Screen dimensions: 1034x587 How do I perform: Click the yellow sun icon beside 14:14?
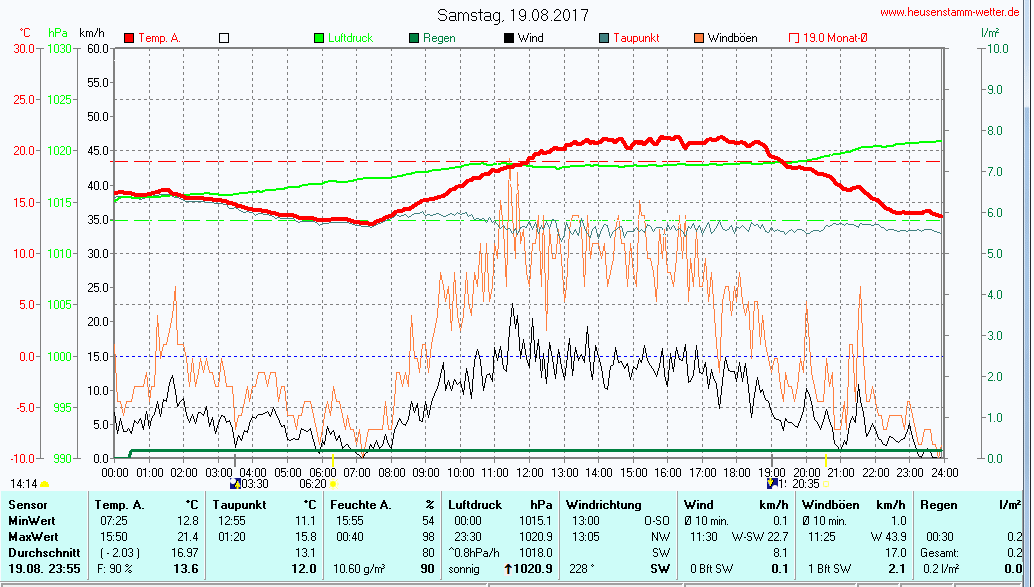click(45, 484)
